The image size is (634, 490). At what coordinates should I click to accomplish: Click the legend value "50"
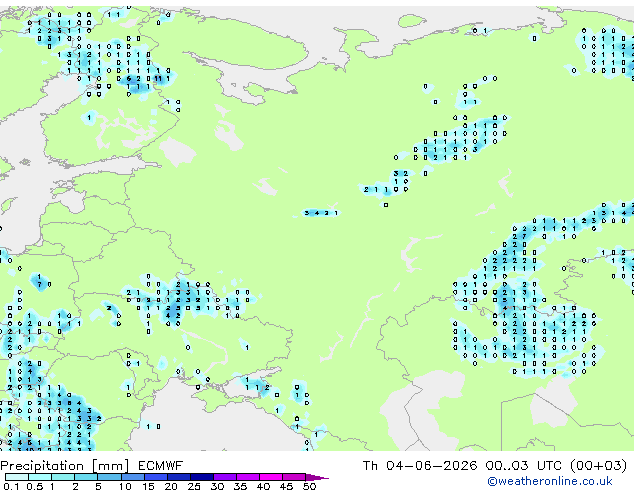[309, 486]
